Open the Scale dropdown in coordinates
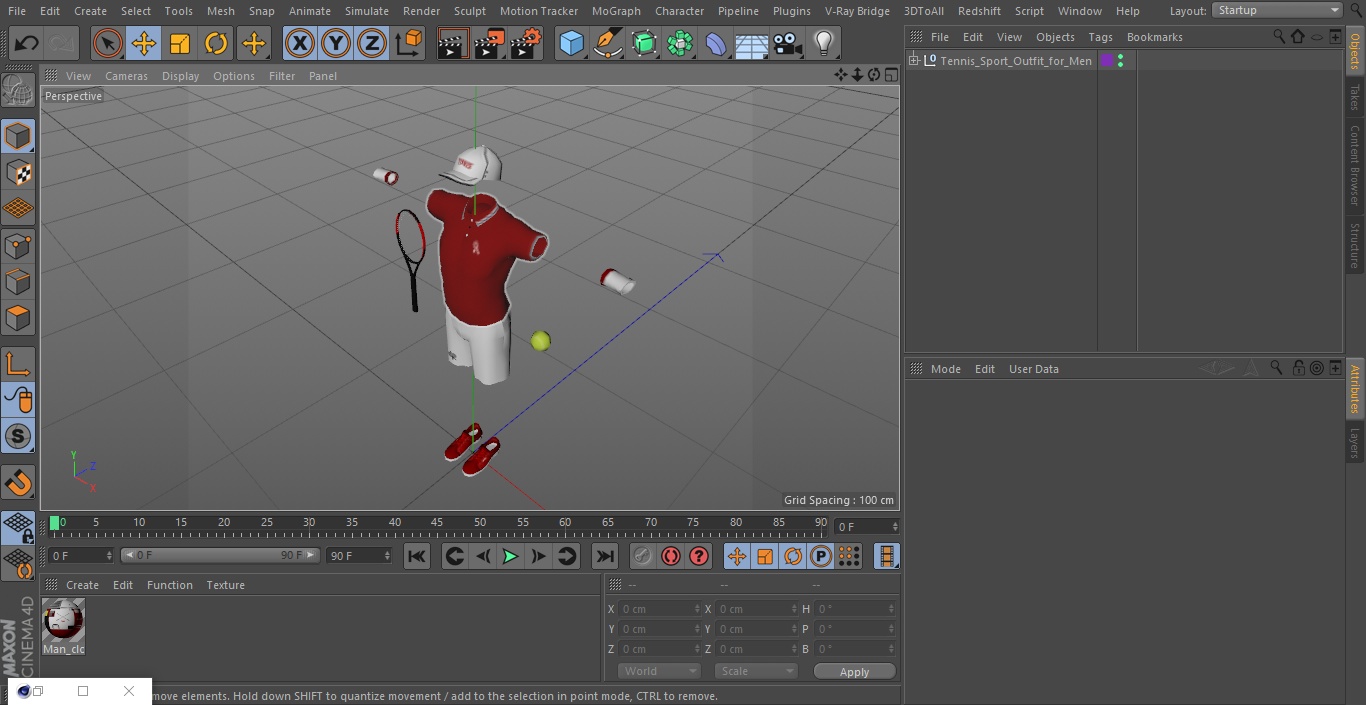Image resolution: width=1366 pixels, height=705 pixels. click(x=756, y=671)
